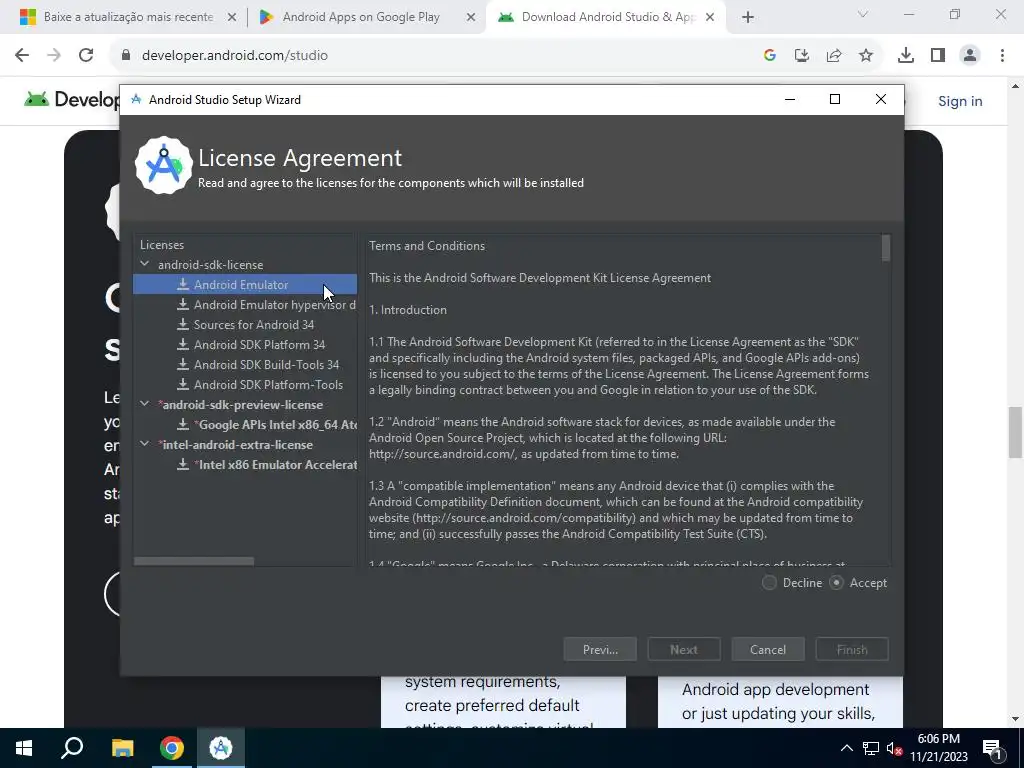Cancel the Android Studio Setup Wizard
The width and height of the screenshot is (1024, 768).
[768, 649]
